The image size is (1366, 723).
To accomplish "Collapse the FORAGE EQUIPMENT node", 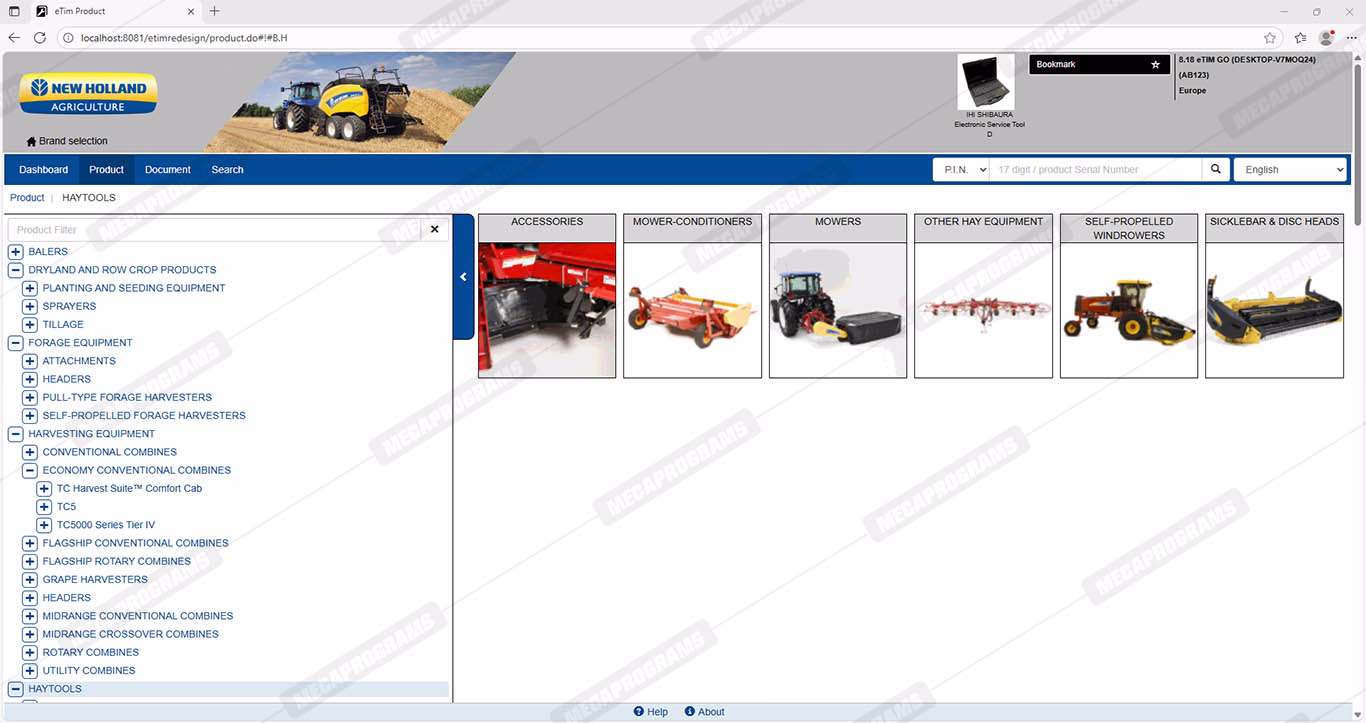I will [x=16, y=343].
